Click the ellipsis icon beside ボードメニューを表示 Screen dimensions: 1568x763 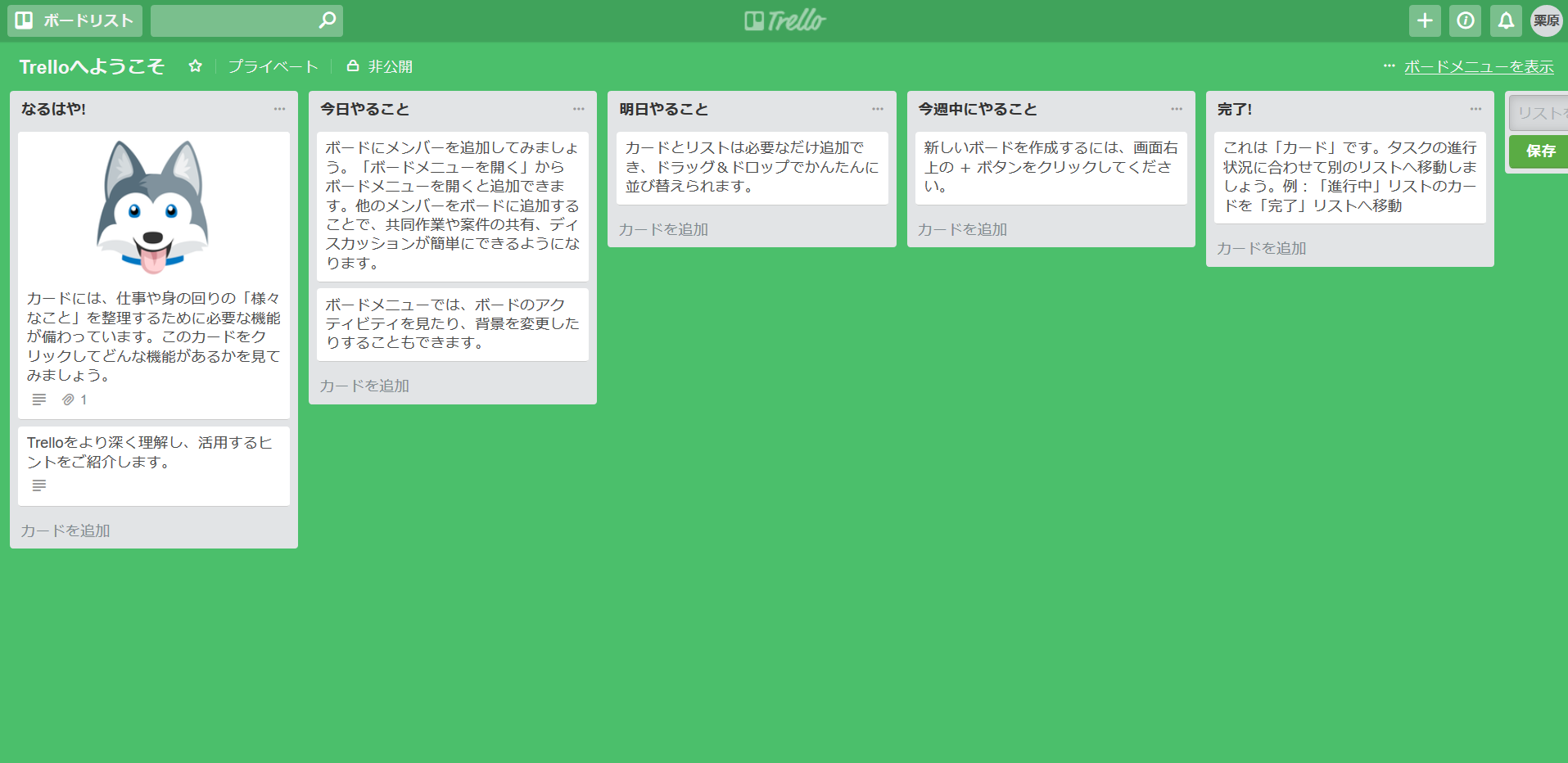pos(1389,65)
